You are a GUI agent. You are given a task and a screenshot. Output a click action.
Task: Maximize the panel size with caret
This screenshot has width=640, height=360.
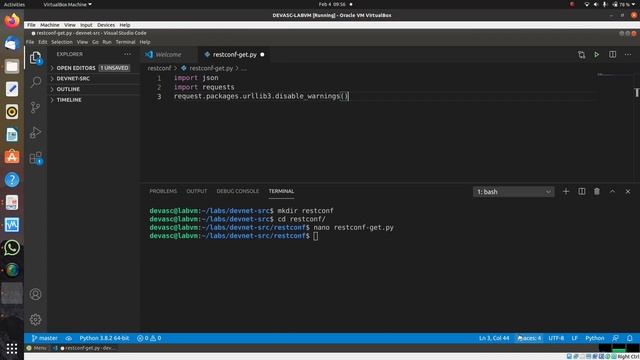tap(612, 191)
